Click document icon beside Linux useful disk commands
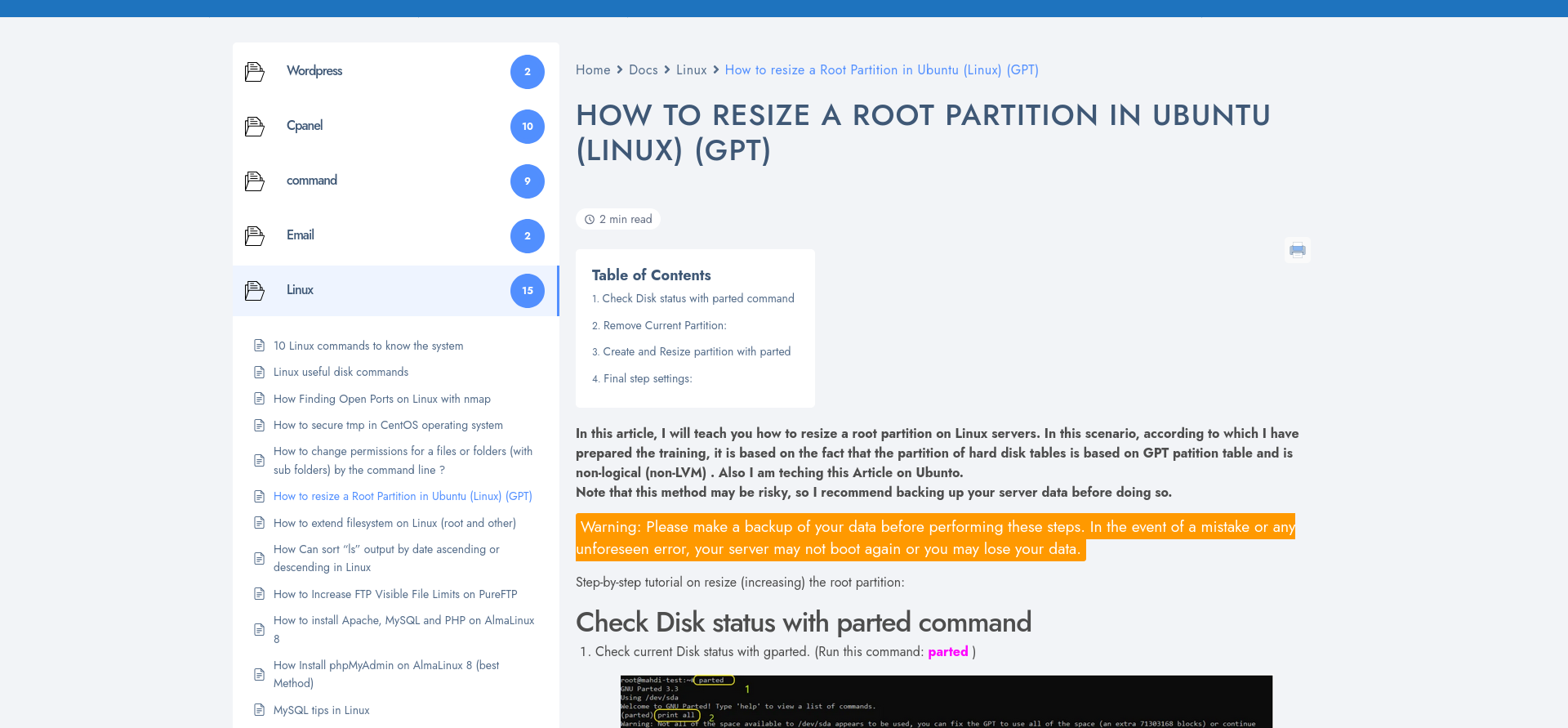This screenshot has width=1568, height=728. coord(259,373)
